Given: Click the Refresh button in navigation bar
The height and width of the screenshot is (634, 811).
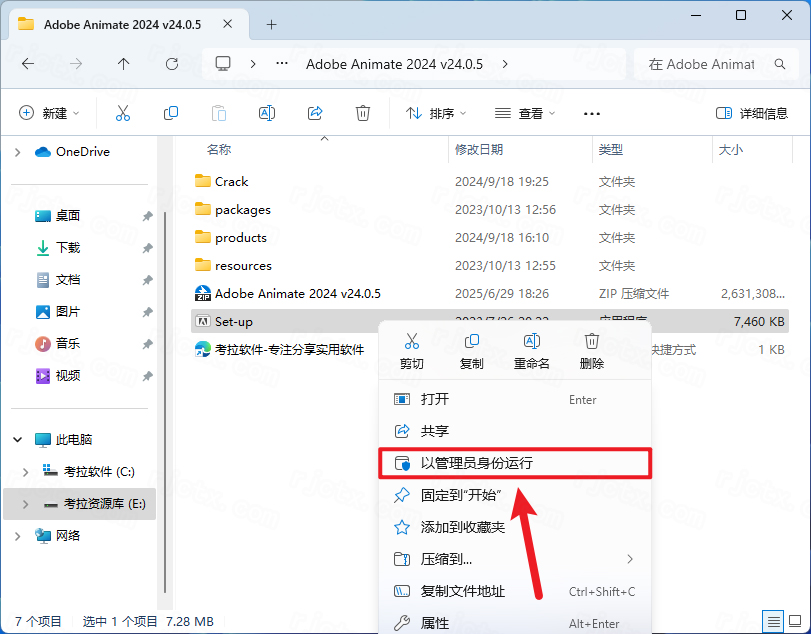Looking at the screenshot, I should (172, 64).
